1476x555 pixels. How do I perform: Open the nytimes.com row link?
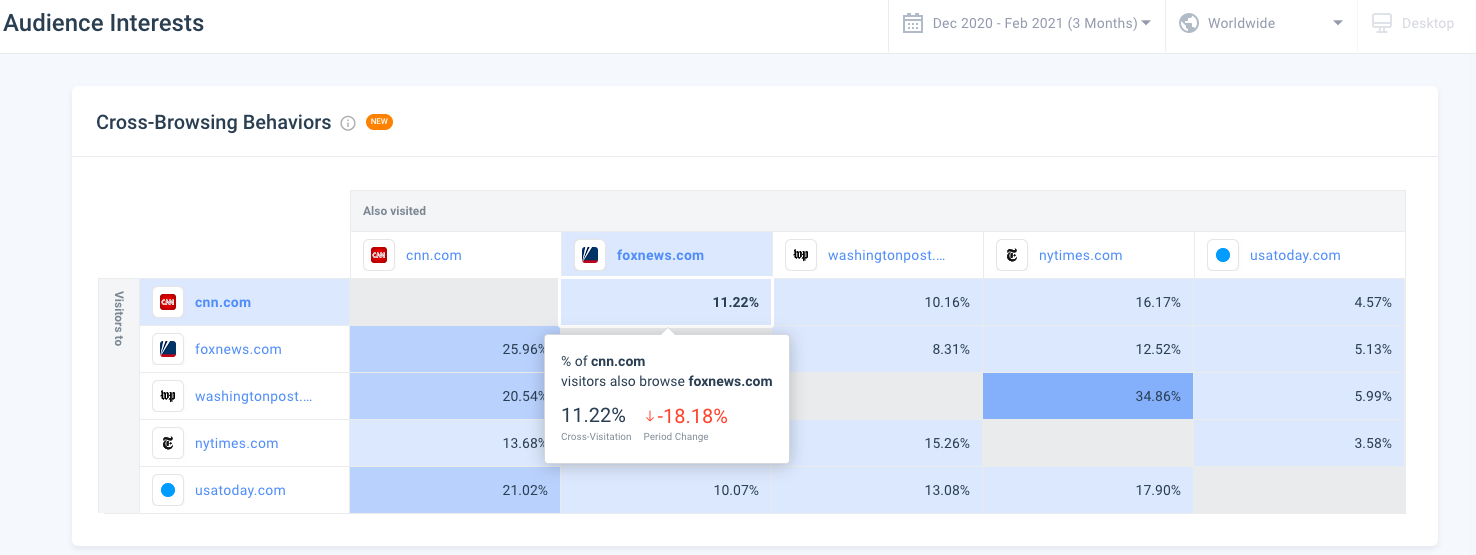(x=236, y=443)
